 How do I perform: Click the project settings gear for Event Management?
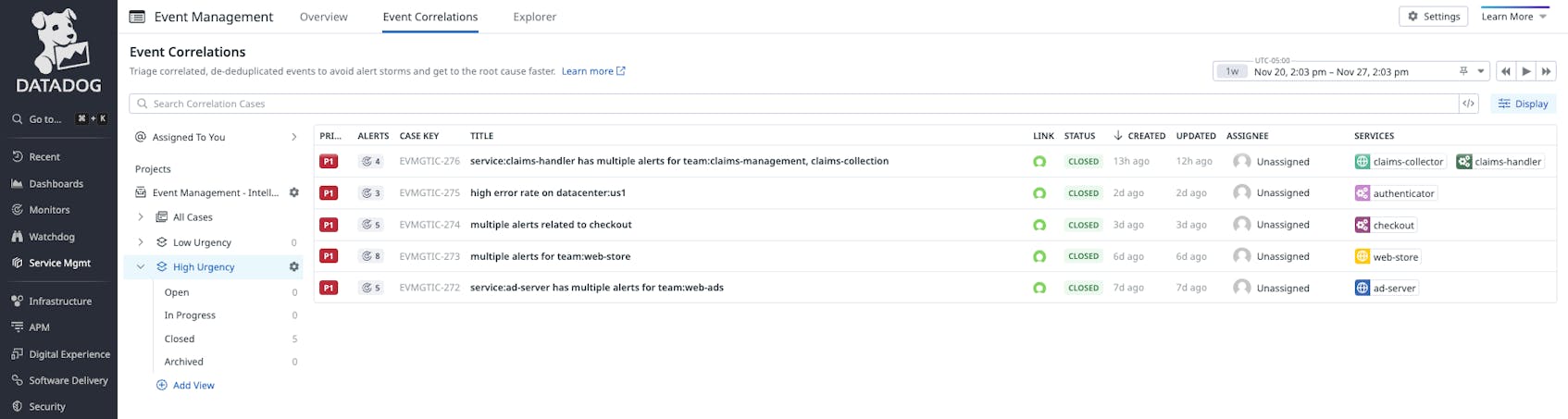click(294, 192)
